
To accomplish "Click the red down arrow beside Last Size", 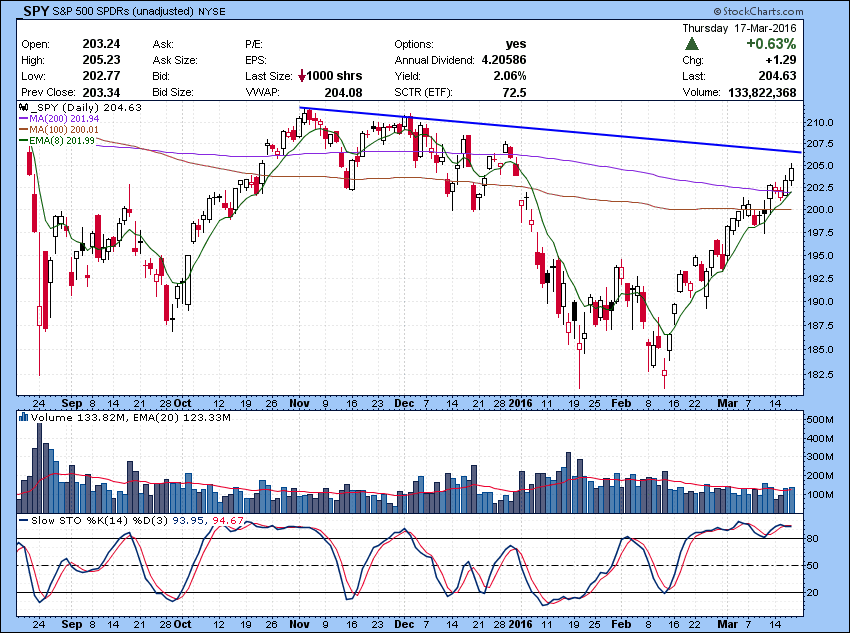I will (302, 76).
